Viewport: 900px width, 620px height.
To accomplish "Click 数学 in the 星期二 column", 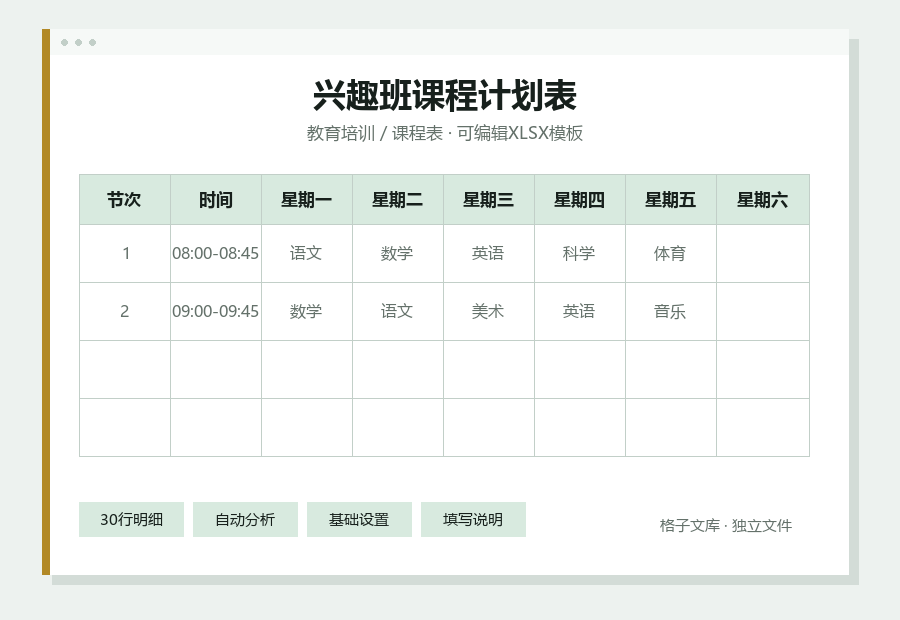I will tap(397, 253).
